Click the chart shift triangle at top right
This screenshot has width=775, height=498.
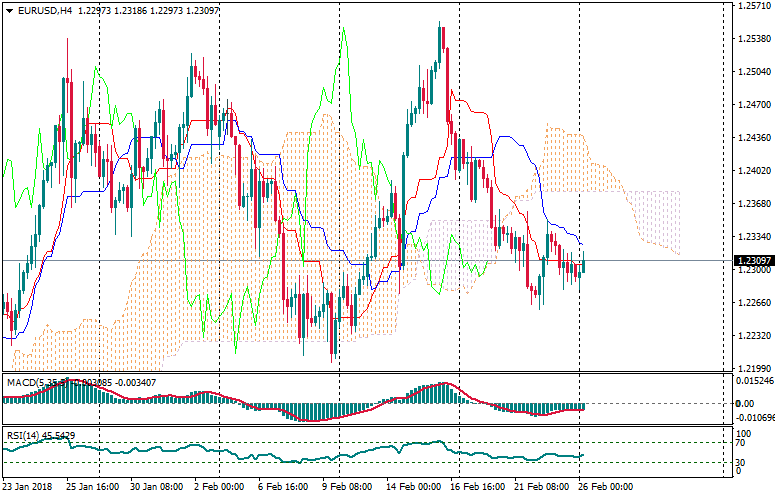point(724,6)
